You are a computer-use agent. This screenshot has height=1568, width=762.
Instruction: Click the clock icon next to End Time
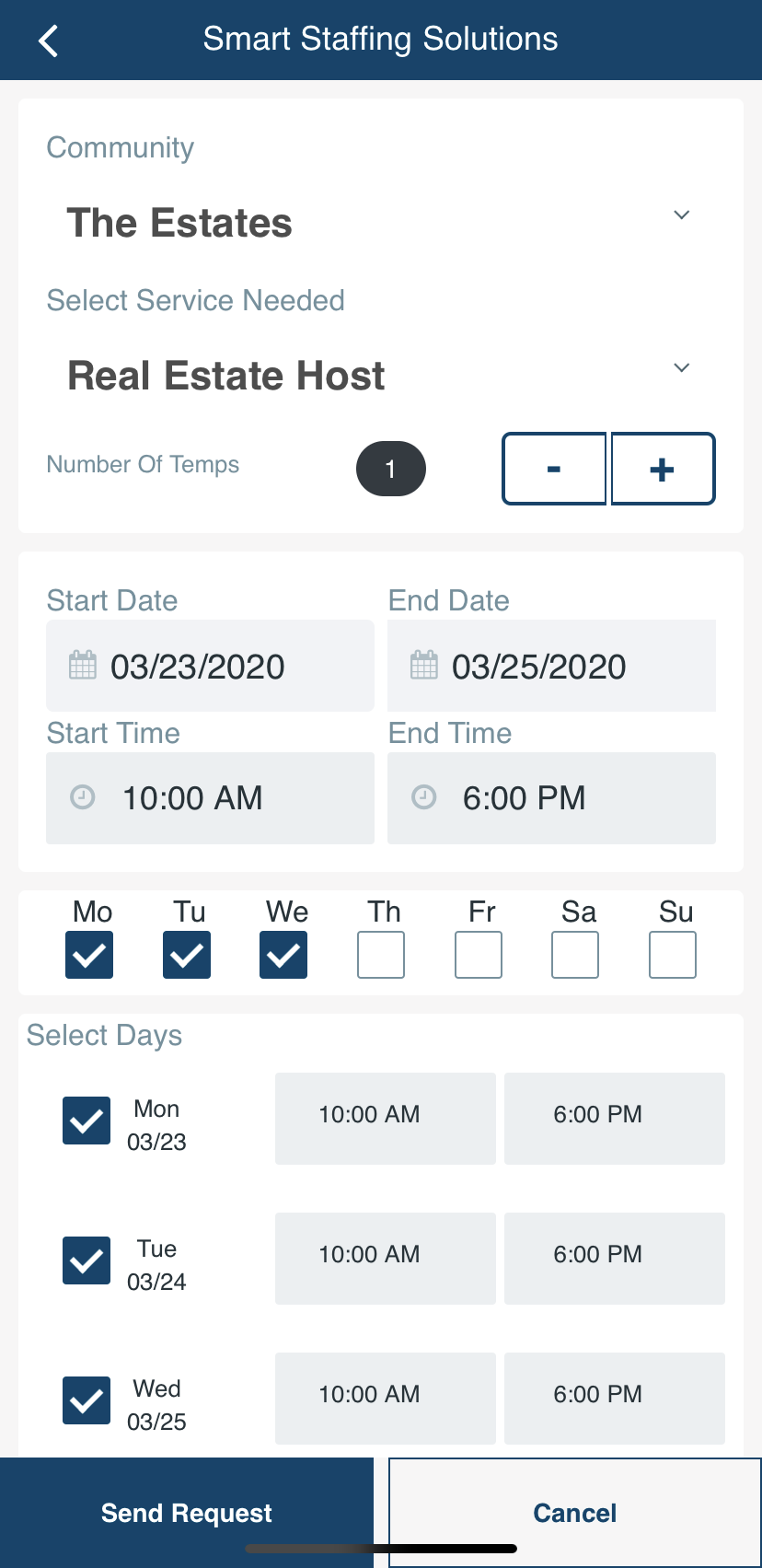(x=423, y=797)
